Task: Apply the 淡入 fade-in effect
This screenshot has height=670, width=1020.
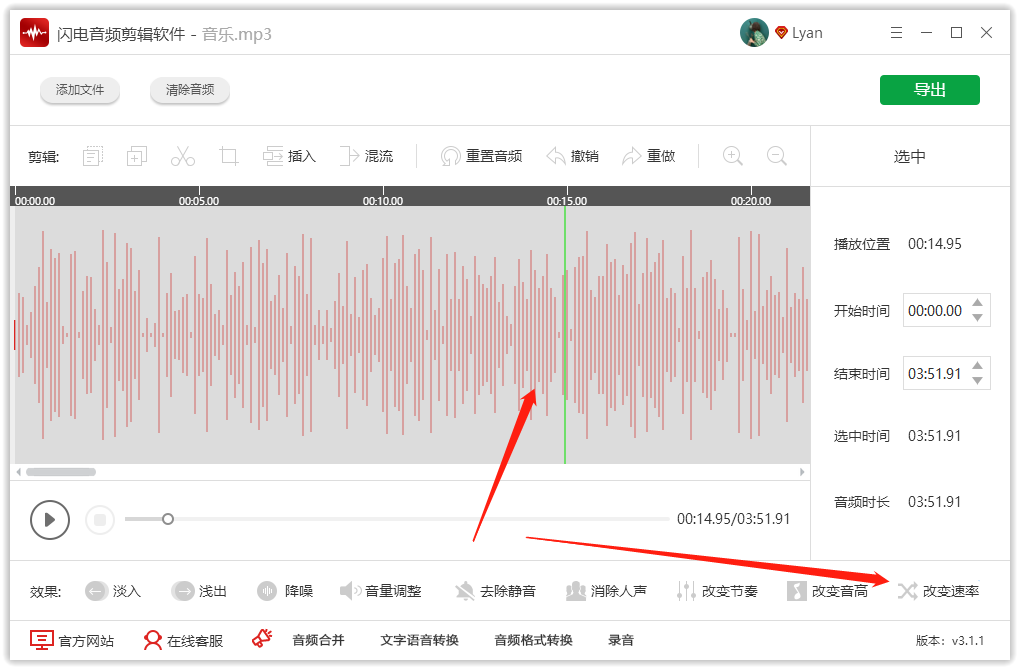Action: (113, 591)
